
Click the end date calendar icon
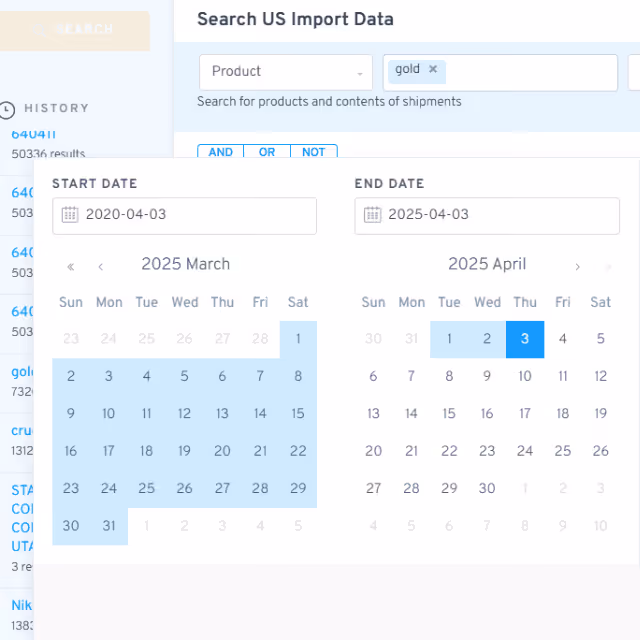click(x=372, y=214)
